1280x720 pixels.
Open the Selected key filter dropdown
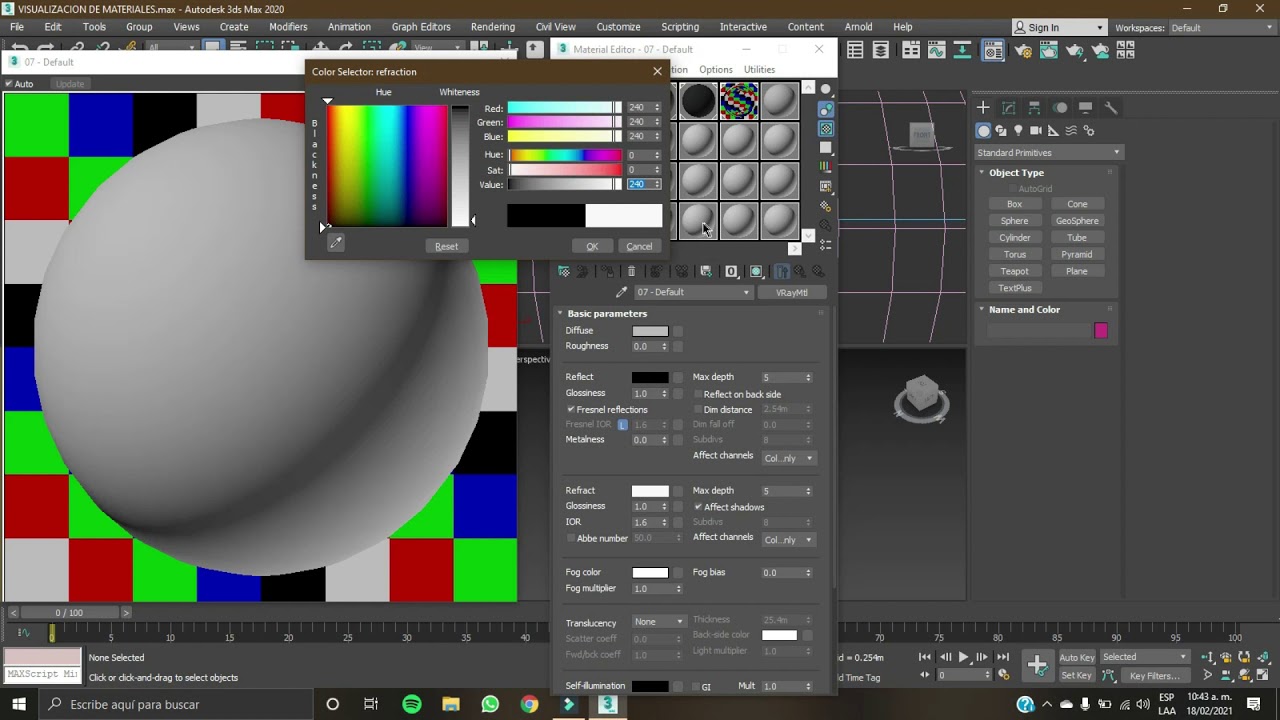point(1144,657)
